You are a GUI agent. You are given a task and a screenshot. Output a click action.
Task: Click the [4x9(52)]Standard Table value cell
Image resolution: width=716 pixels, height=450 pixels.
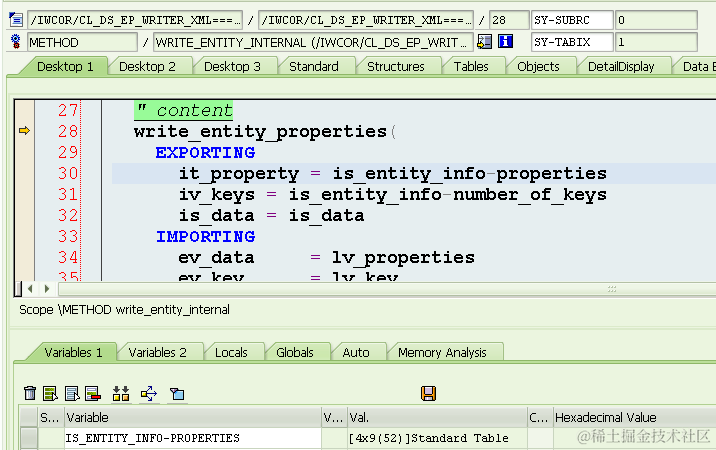pos(437,438)
